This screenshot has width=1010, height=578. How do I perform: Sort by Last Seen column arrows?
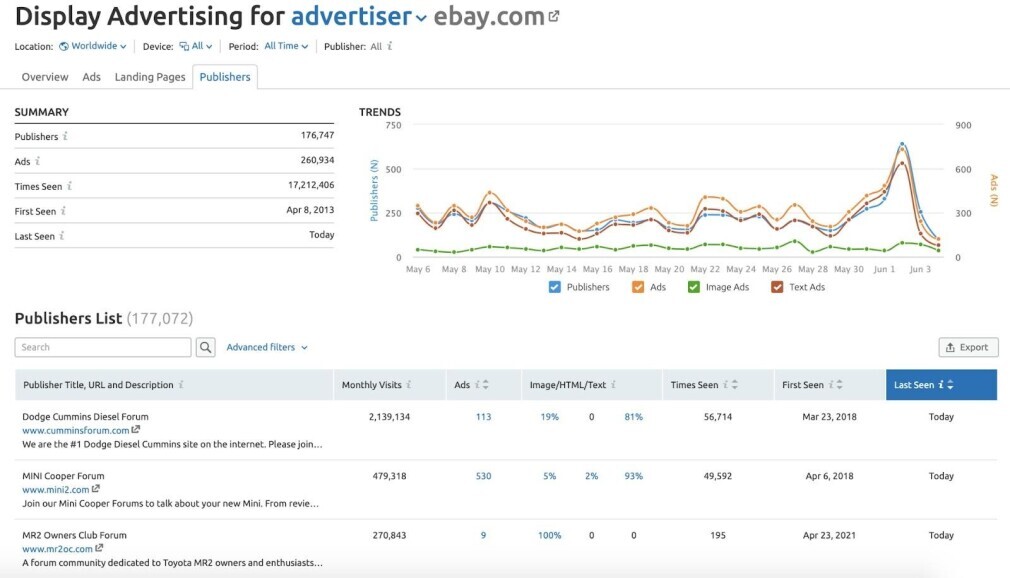tap(950, 385)
